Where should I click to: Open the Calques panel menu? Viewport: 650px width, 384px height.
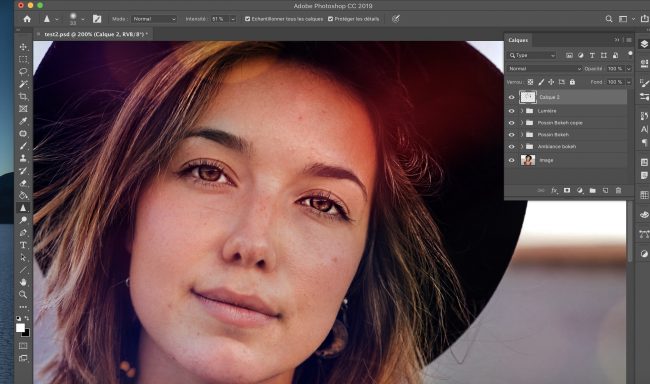[x=629, y=40]
